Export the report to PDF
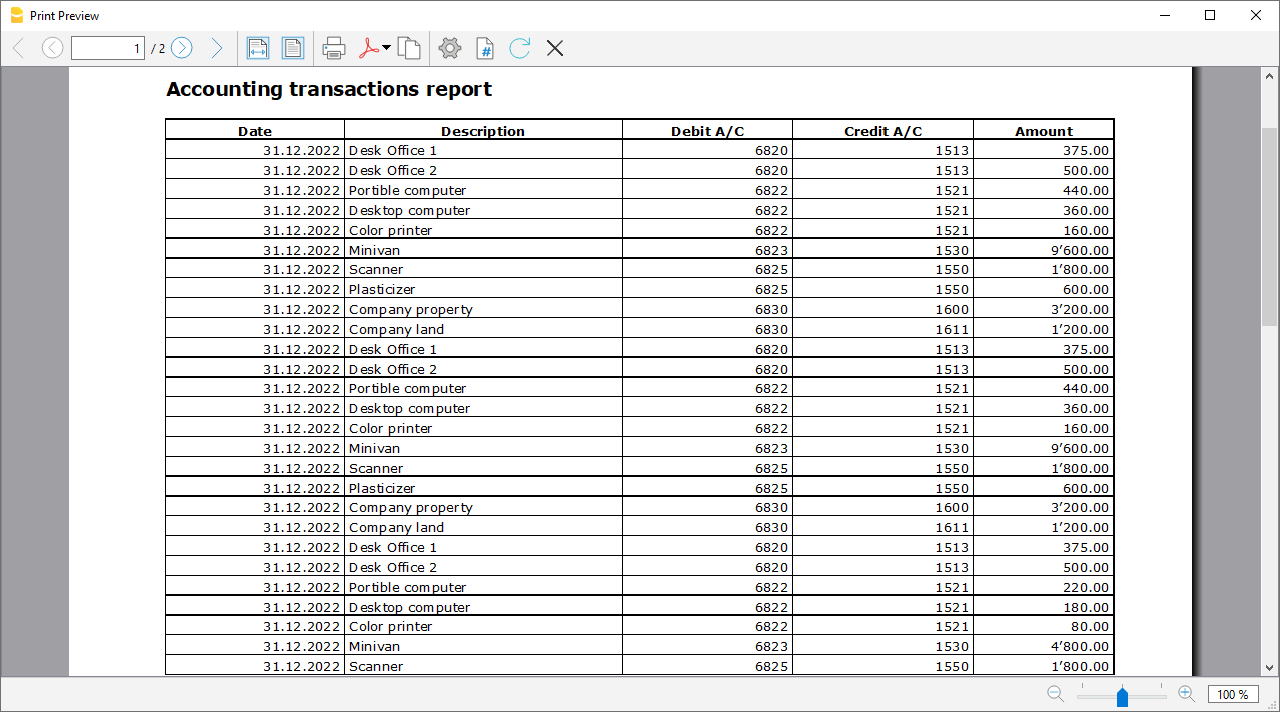This screenshot has height=712, width=1280. [369, 48]
